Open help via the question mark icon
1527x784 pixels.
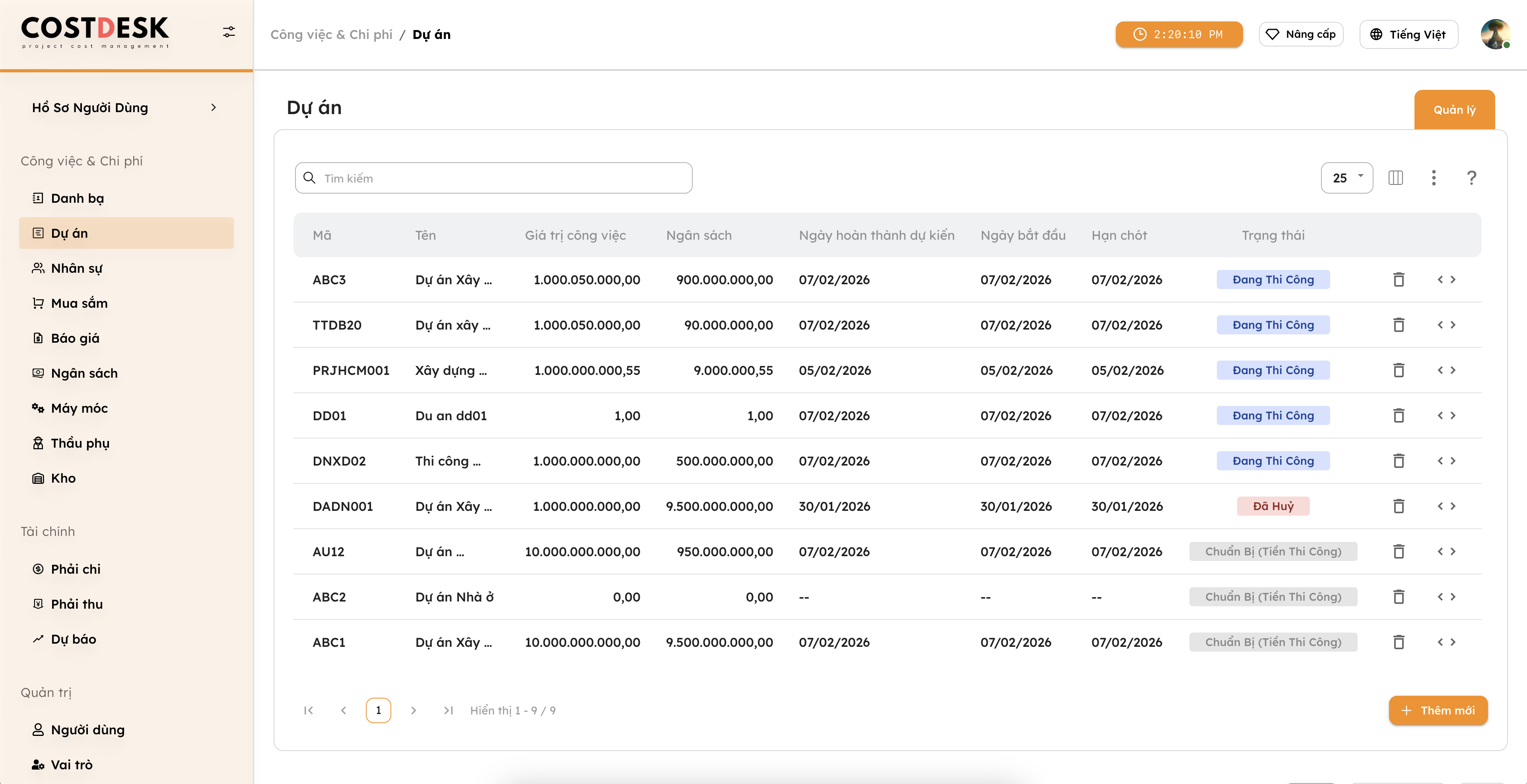pyautogui.click(x=1472, y=177)
